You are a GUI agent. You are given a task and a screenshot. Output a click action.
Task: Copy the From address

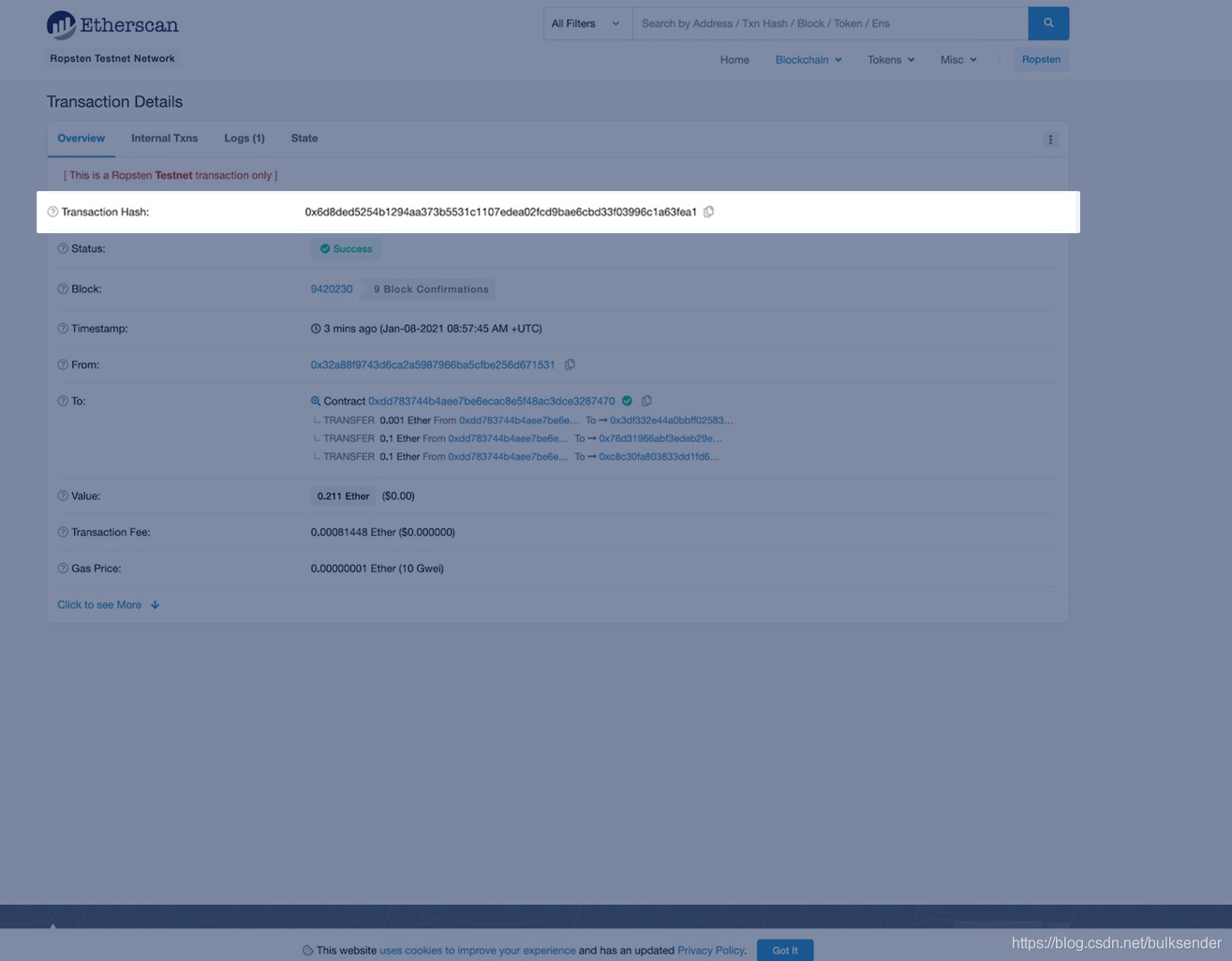point(570,364)
